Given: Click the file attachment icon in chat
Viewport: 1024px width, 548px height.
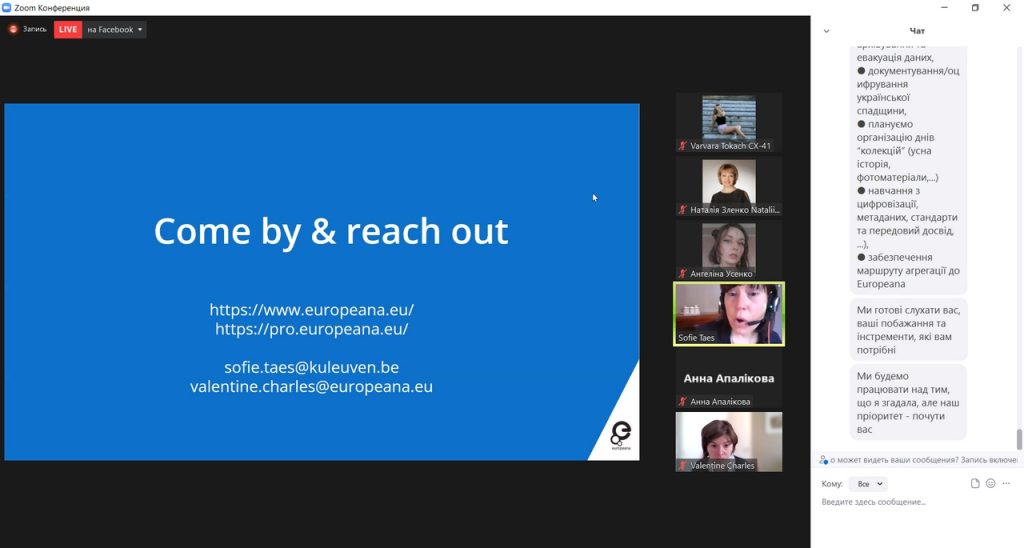Looking at the screenshot, I should [975, 484].
